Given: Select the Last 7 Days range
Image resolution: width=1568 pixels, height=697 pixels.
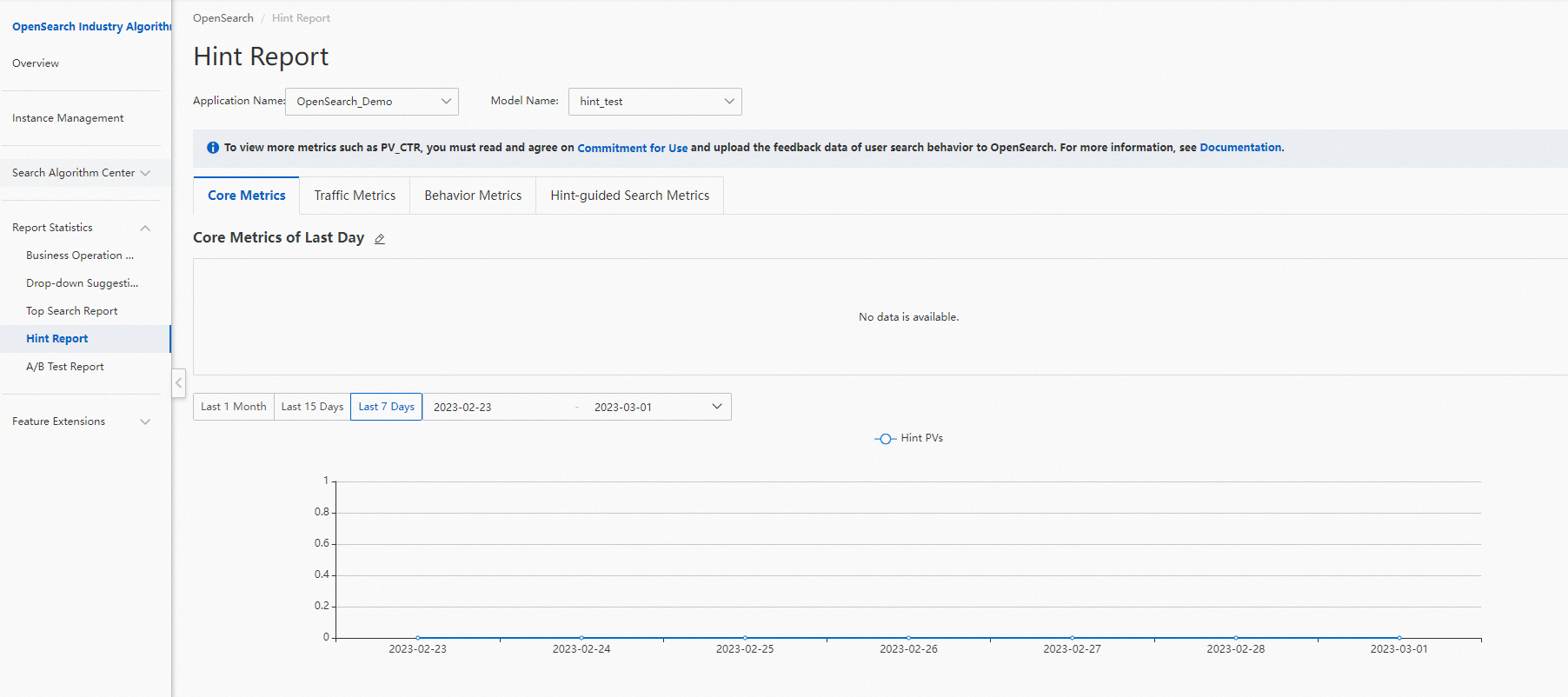Looking at the screenshot, I should [x=387, y=407].
